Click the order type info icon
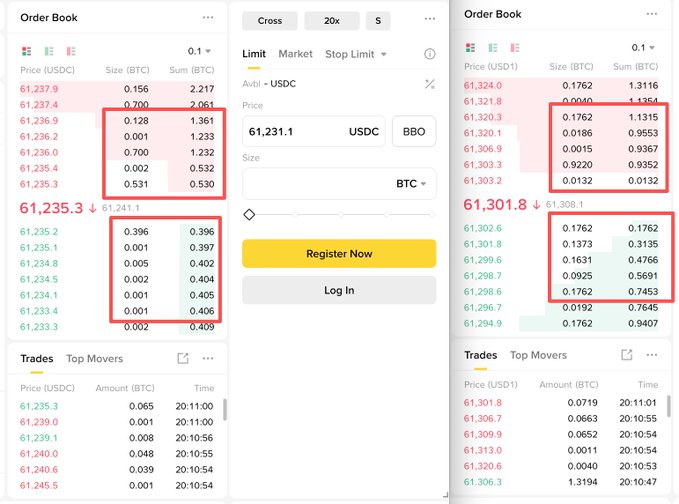679x504 pixels. 430,54
